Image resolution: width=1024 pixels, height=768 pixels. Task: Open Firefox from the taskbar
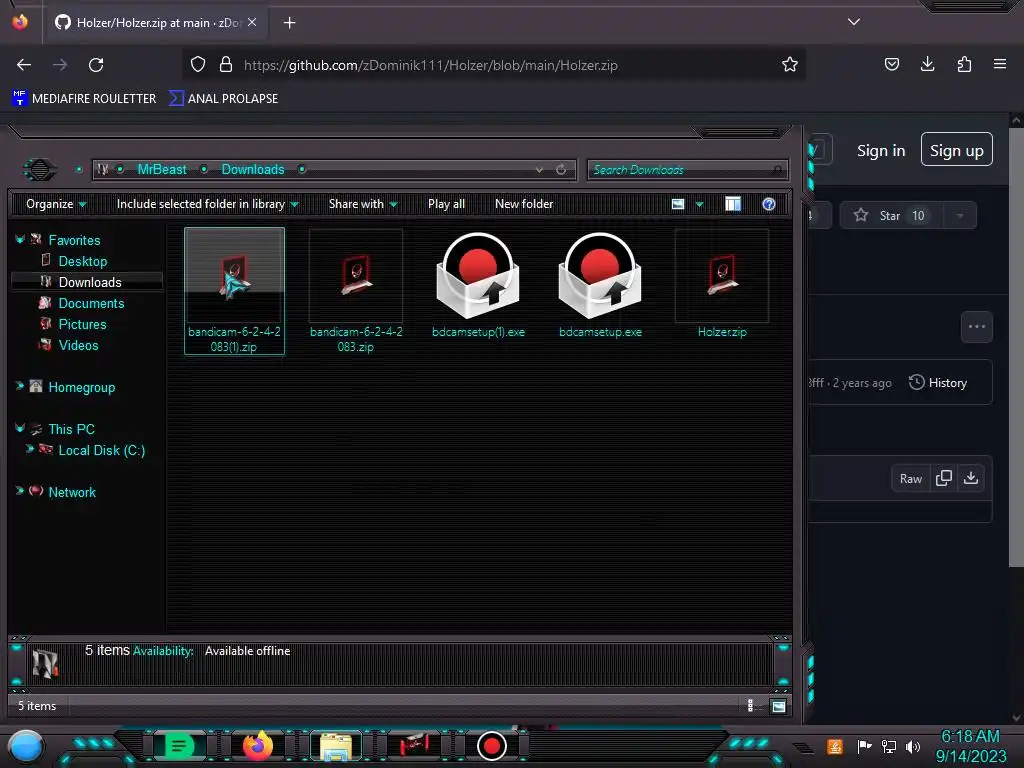[x=257, y=746]
